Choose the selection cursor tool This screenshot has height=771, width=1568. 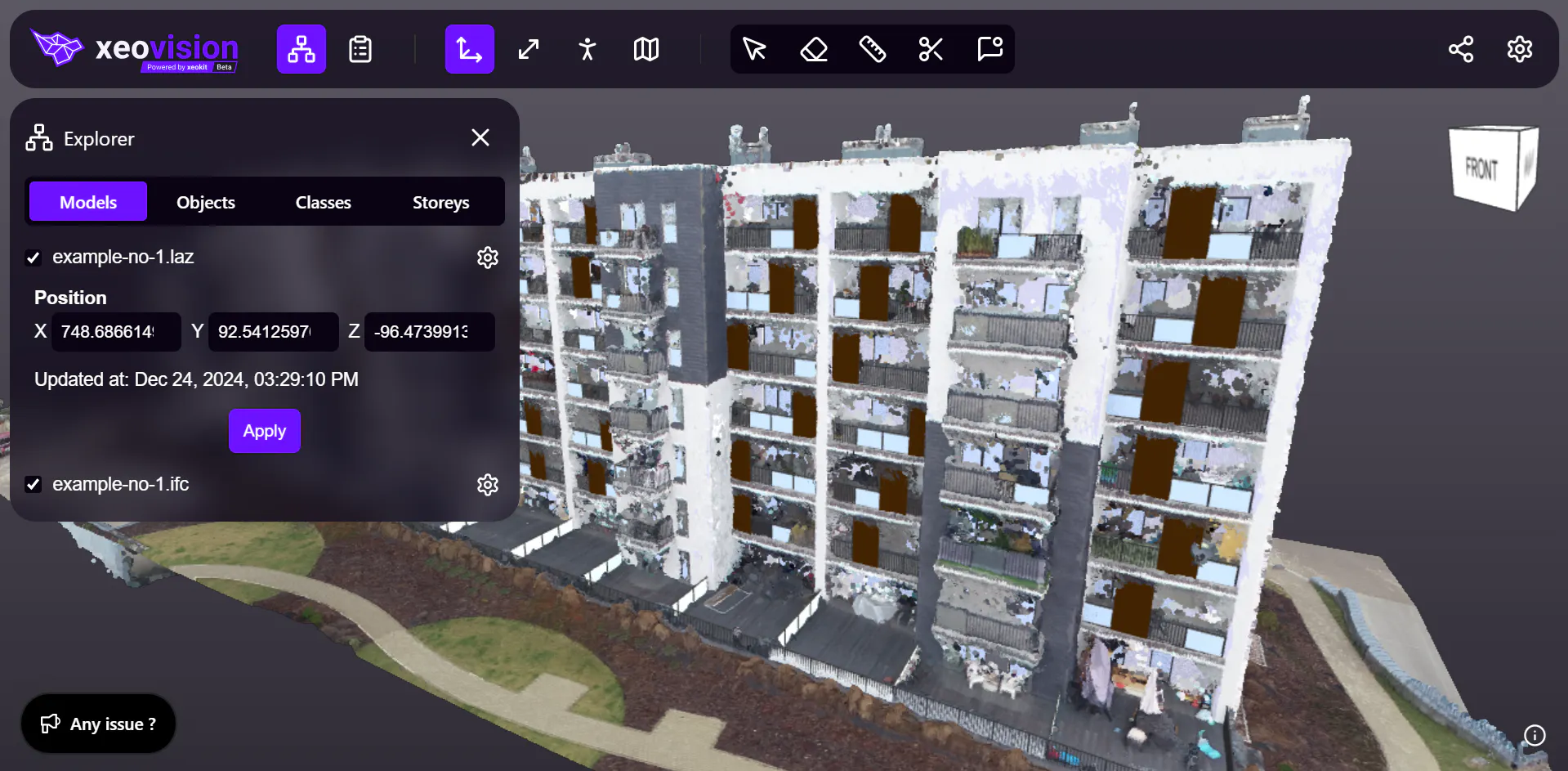pyautogui.click(x=754, y=49)
